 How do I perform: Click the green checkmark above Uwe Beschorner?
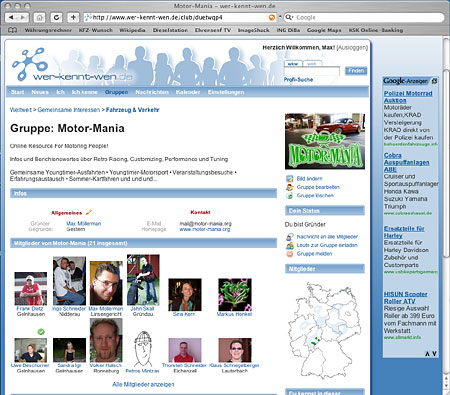[41, 332]
